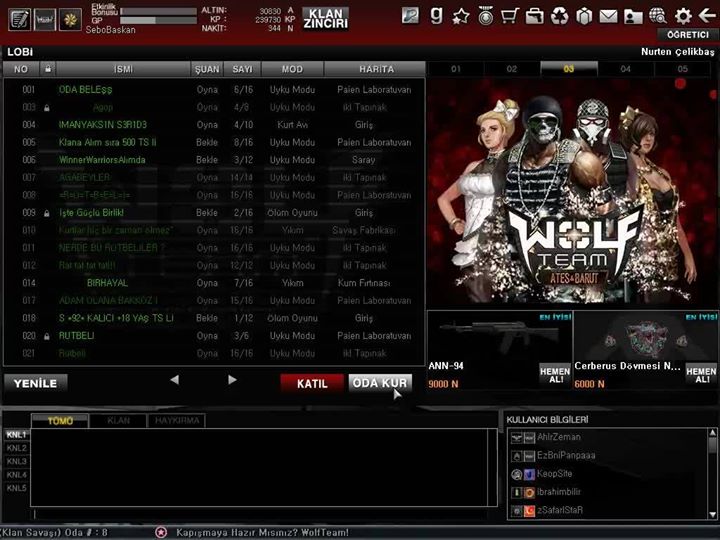Click the star icon in bottom ticker

click(161, 532)
